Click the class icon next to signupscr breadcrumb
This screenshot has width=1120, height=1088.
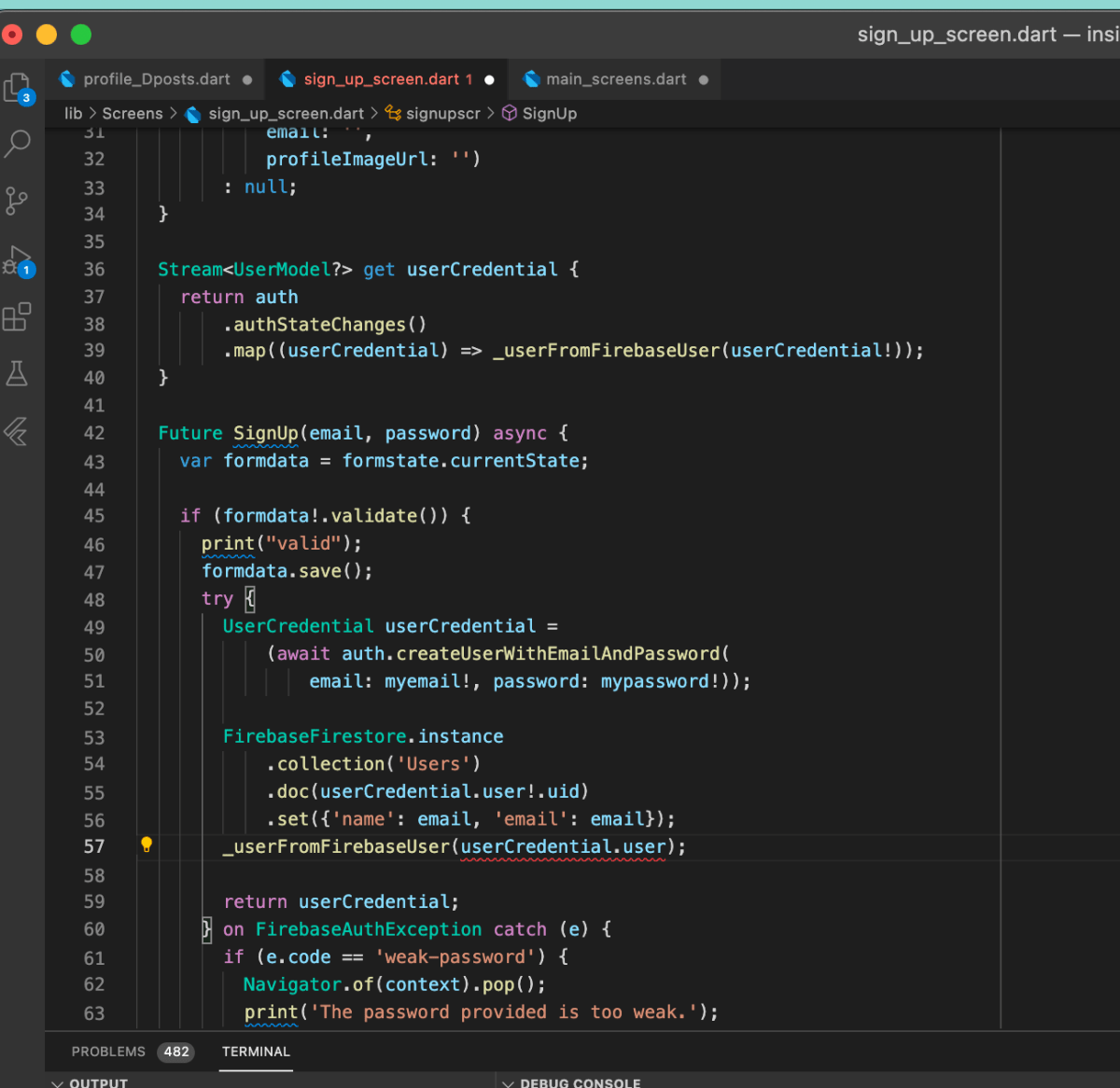pos(393,113)
